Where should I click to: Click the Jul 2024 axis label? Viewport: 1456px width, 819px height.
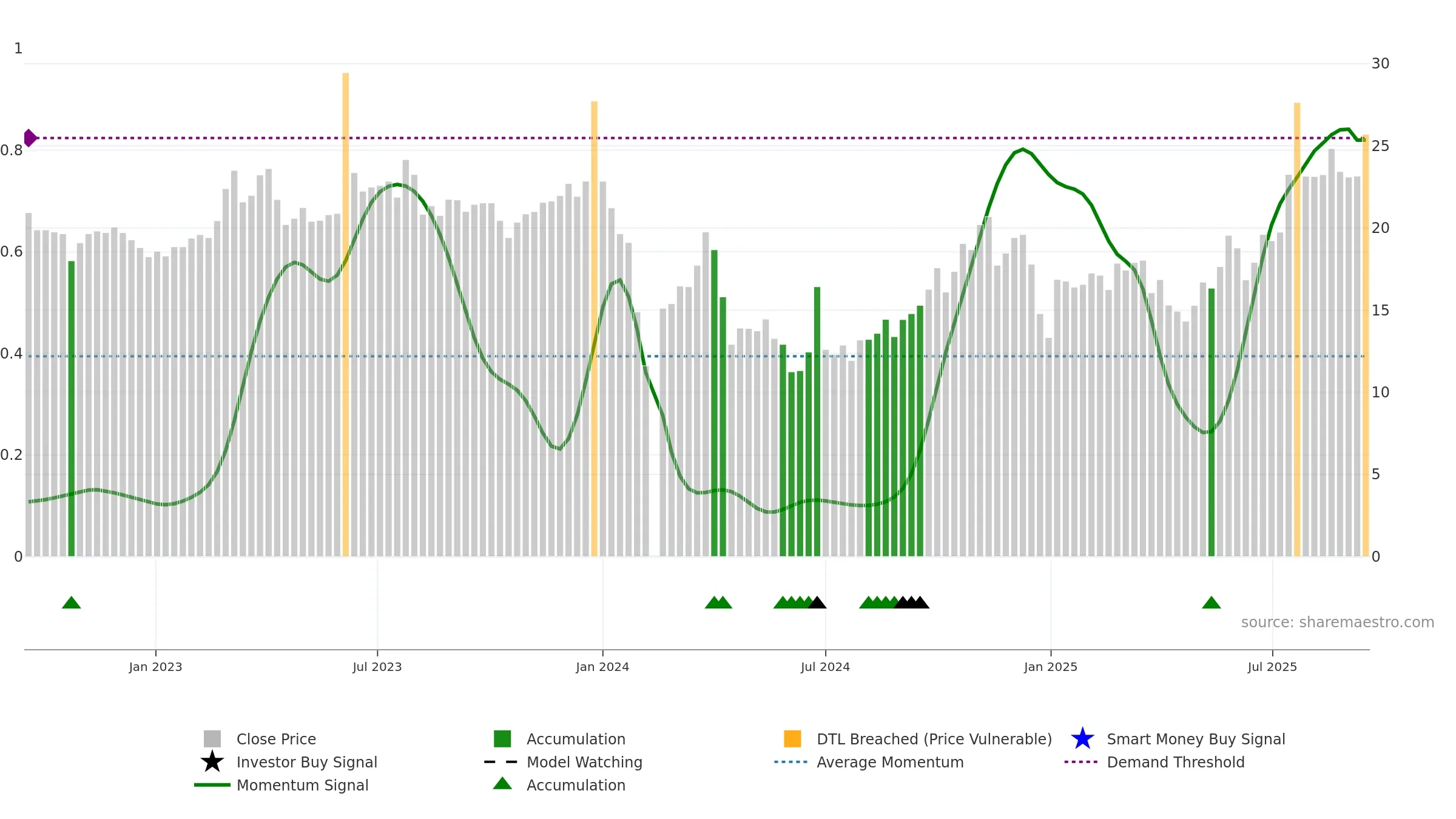(825, 667)
